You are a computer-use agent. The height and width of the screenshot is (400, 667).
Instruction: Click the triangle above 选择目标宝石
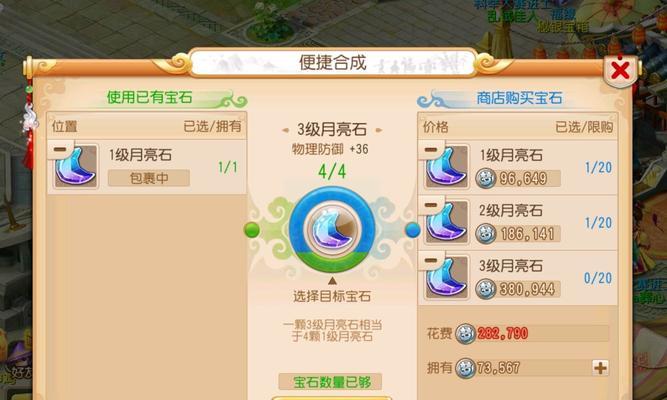click(332, 281)
